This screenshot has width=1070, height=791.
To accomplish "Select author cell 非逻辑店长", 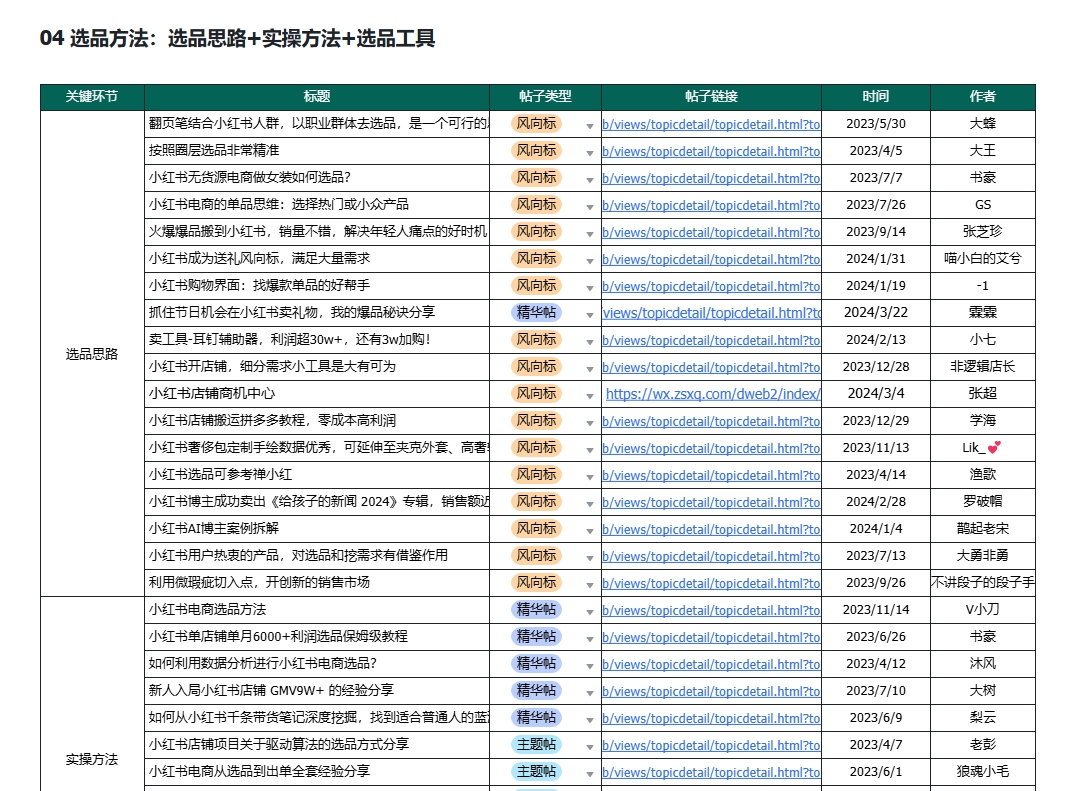I will 983,366.
